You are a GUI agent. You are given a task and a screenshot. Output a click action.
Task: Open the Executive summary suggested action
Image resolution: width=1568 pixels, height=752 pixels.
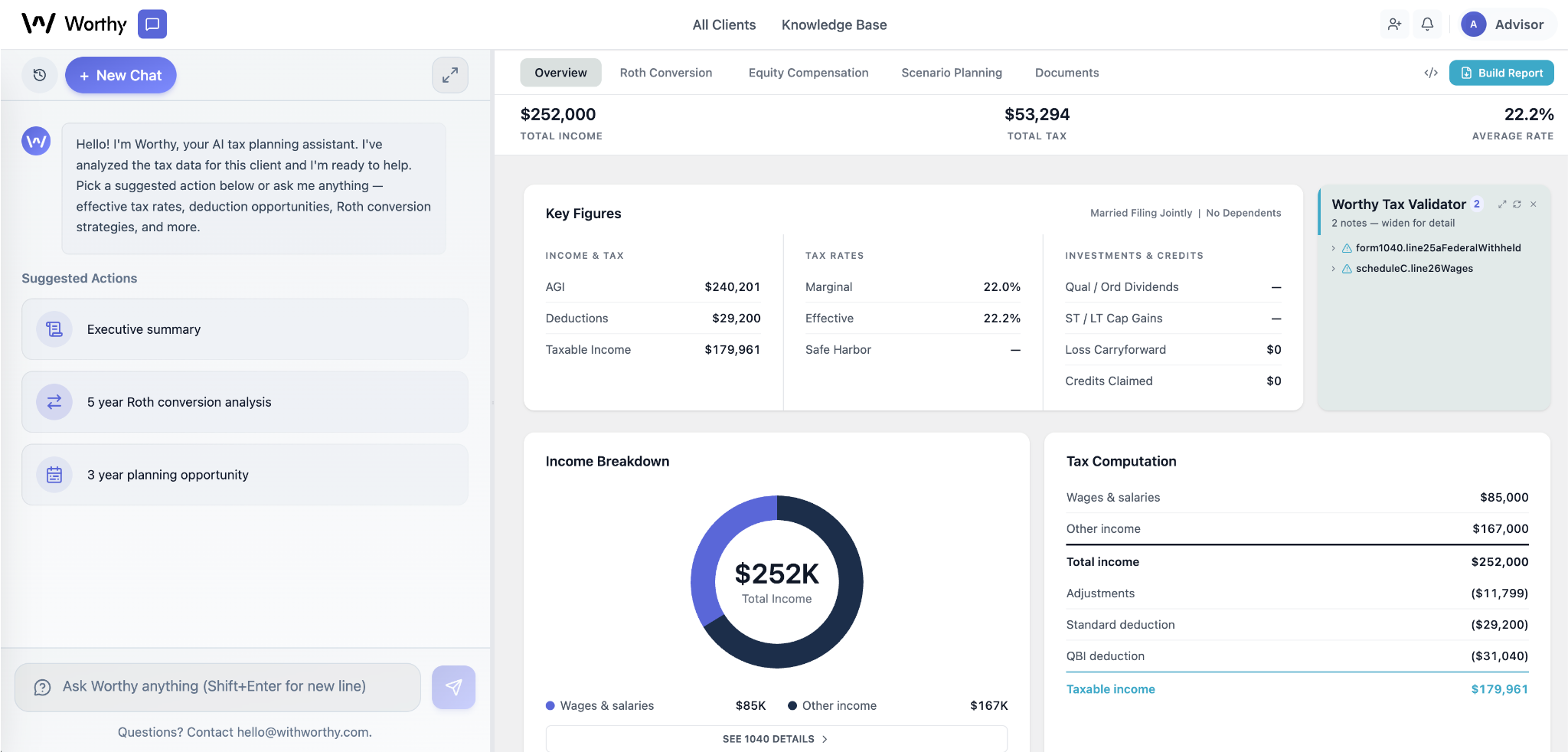(x=245, y=329)
